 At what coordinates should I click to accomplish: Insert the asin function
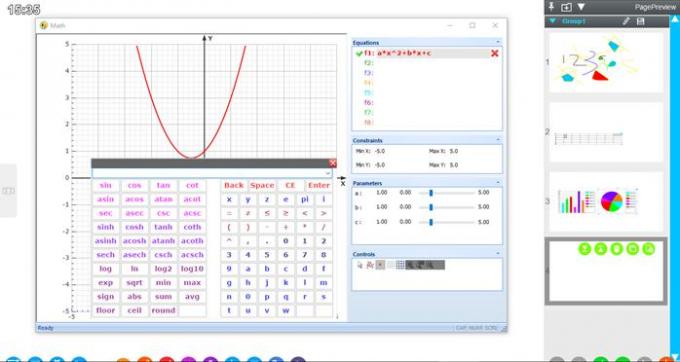[x=105, y=199]
